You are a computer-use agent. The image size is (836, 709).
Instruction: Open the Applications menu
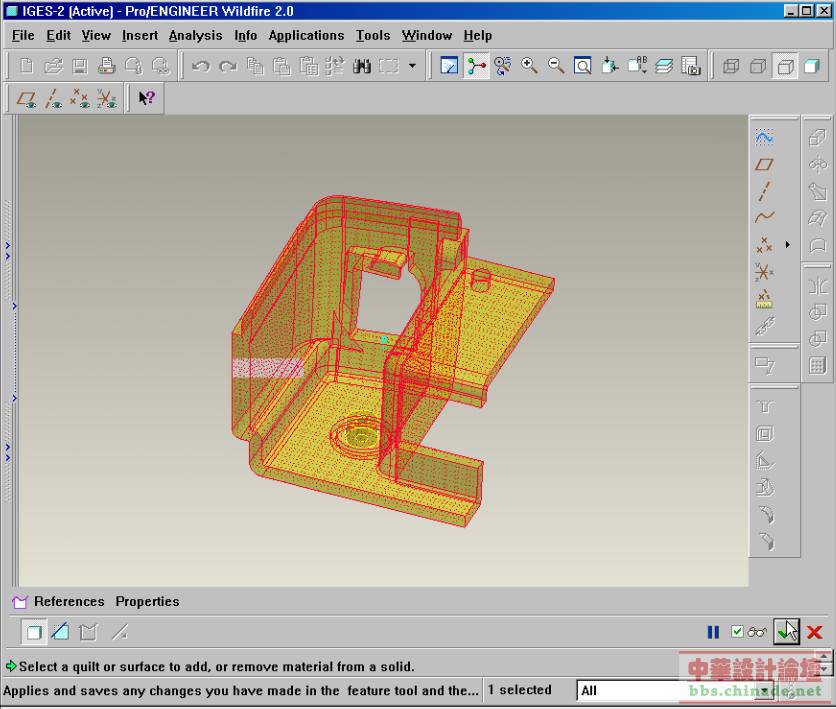306,35
